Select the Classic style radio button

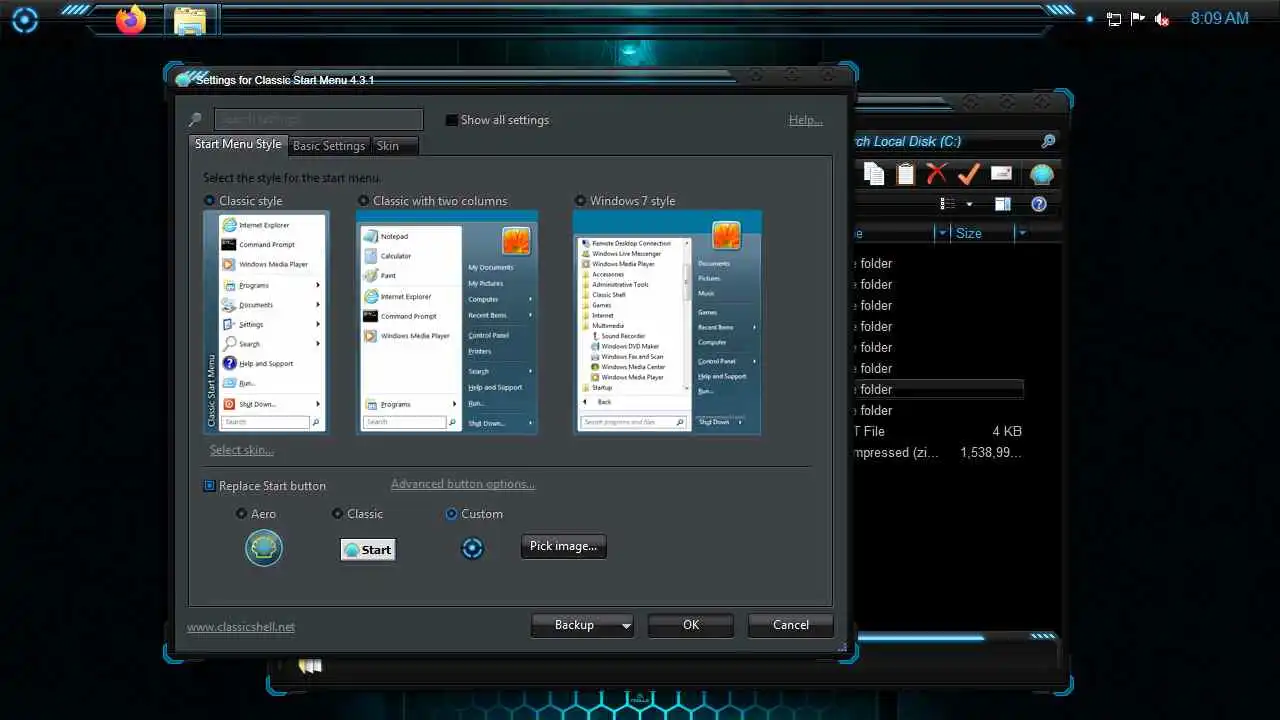pyautogui.click(x=209, y=201)
